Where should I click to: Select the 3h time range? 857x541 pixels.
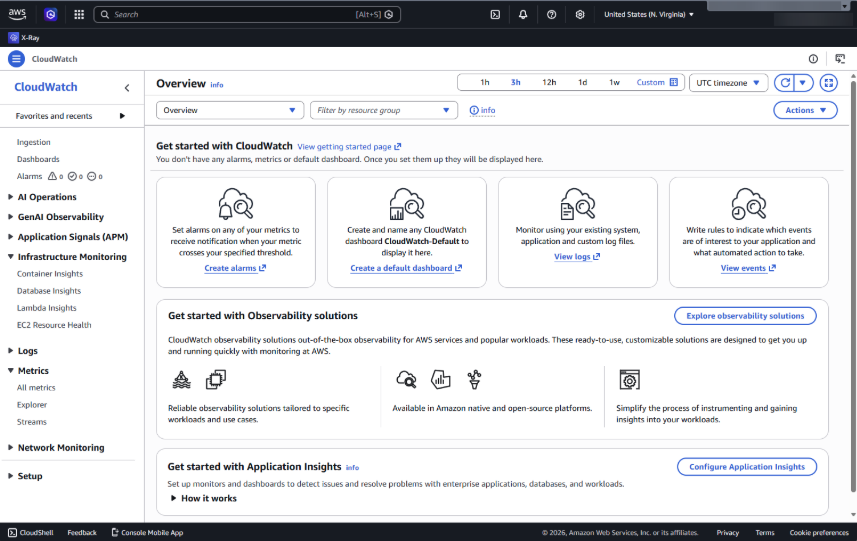515,83
